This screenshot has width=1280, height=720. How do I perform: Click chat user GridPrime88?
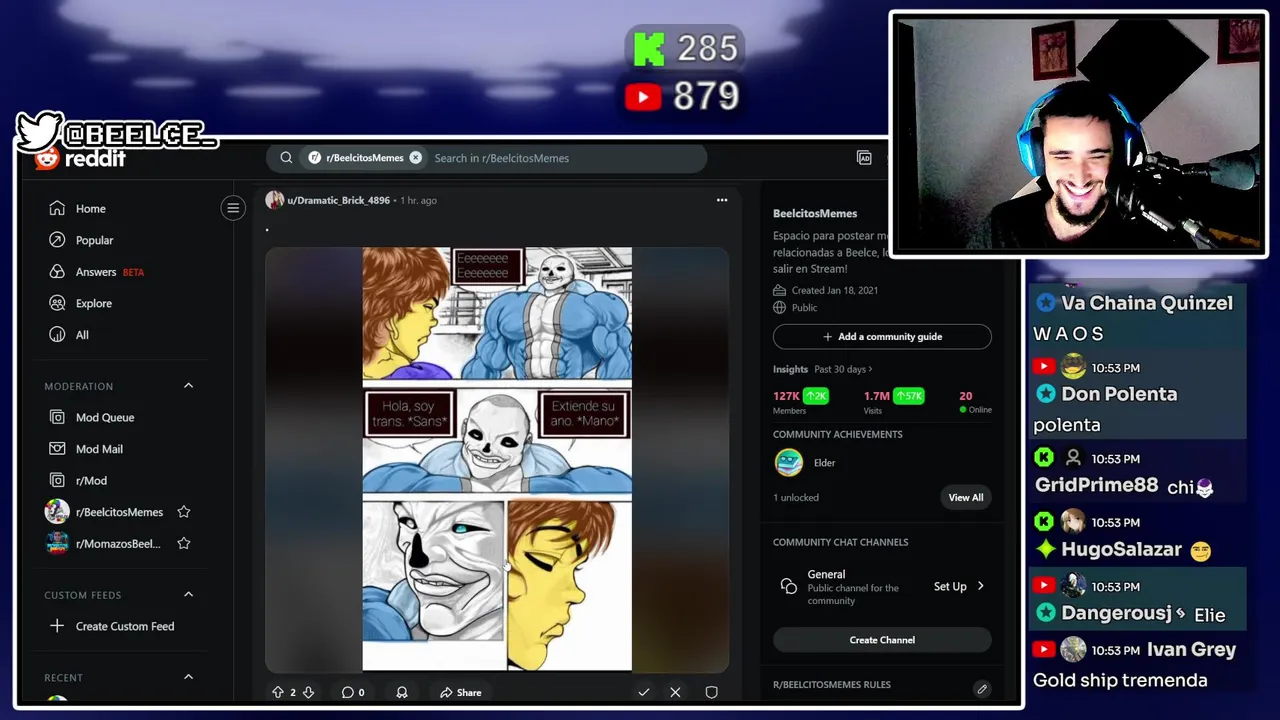1096,486
